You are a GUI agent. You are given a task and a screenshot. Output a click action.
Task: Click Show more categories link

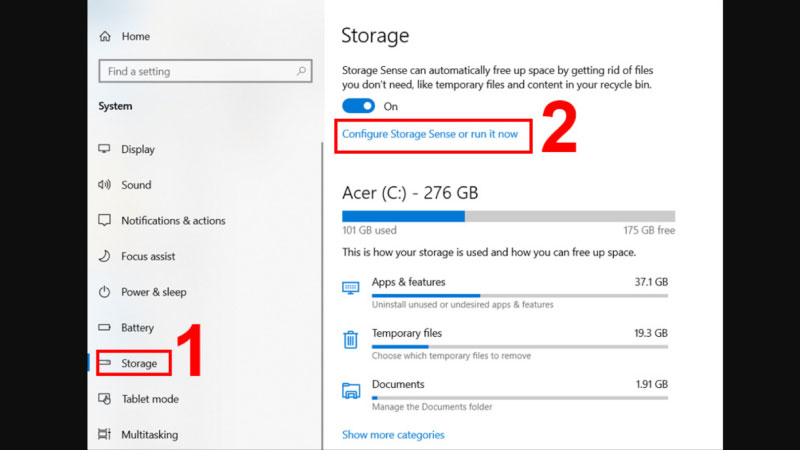tap(393, 435)
